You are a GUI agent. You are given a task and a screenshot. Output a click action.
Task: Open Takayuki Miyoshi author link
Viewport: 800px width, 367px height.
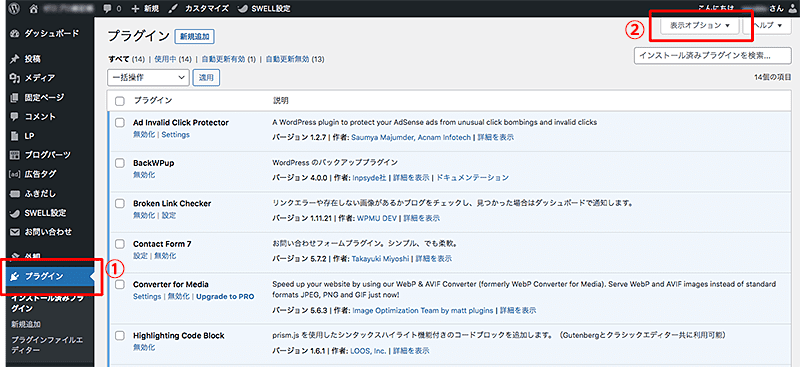381,258
